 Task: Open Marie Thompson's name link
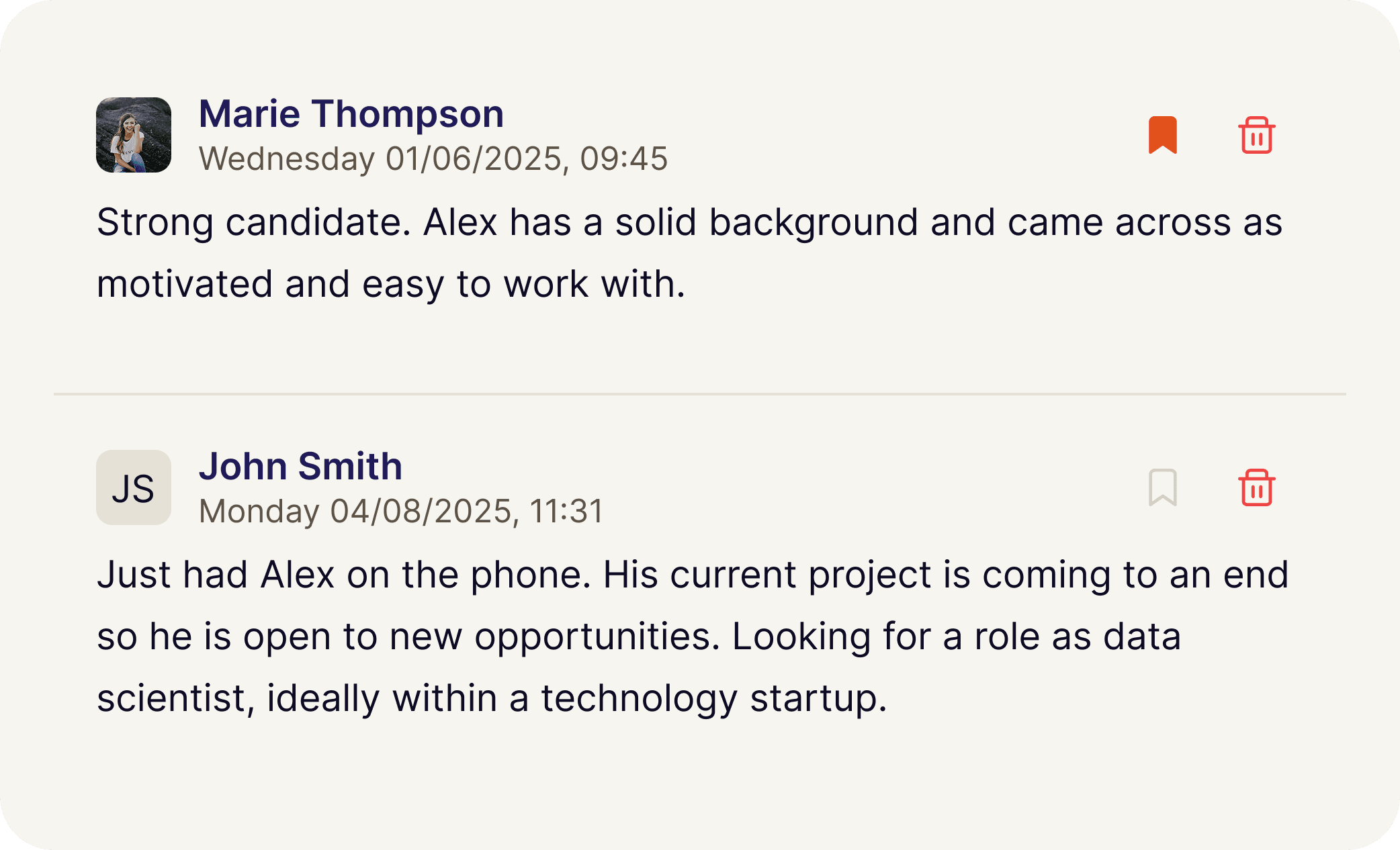point(350,113)
